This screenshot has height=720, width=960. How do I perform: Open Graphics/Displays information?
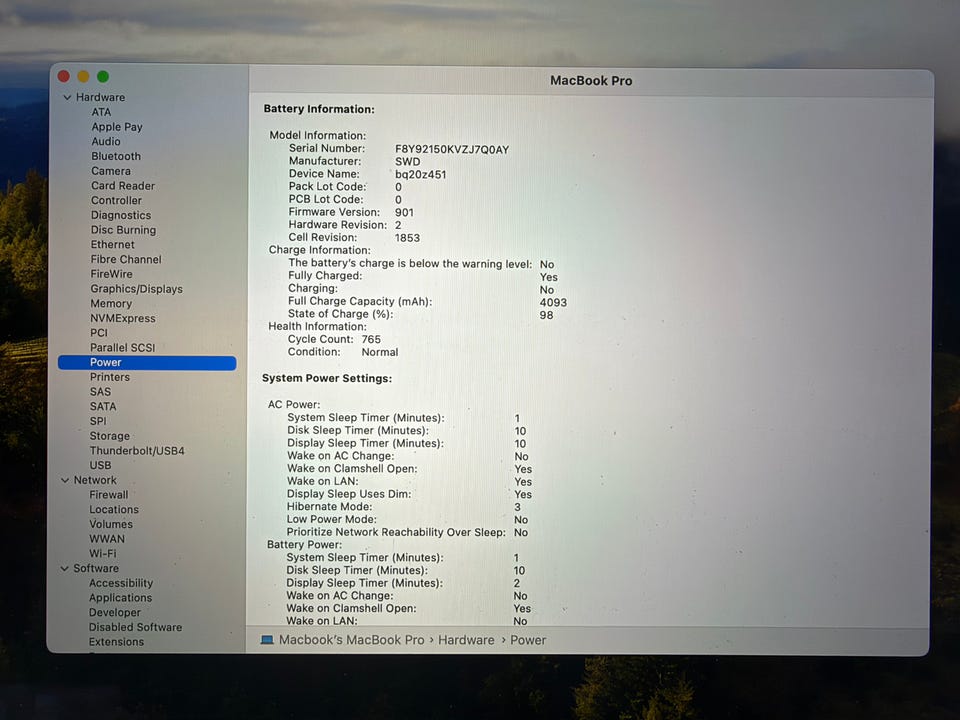(x=137, y=289)
